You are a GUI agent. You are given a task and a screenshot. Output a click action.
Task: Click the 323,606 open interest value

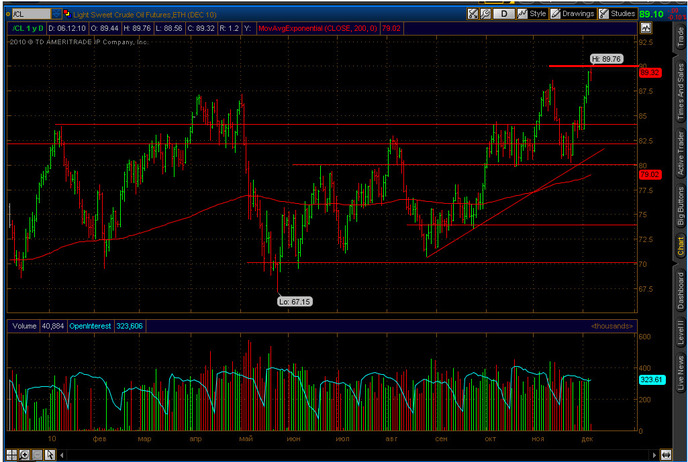point(129,326)
